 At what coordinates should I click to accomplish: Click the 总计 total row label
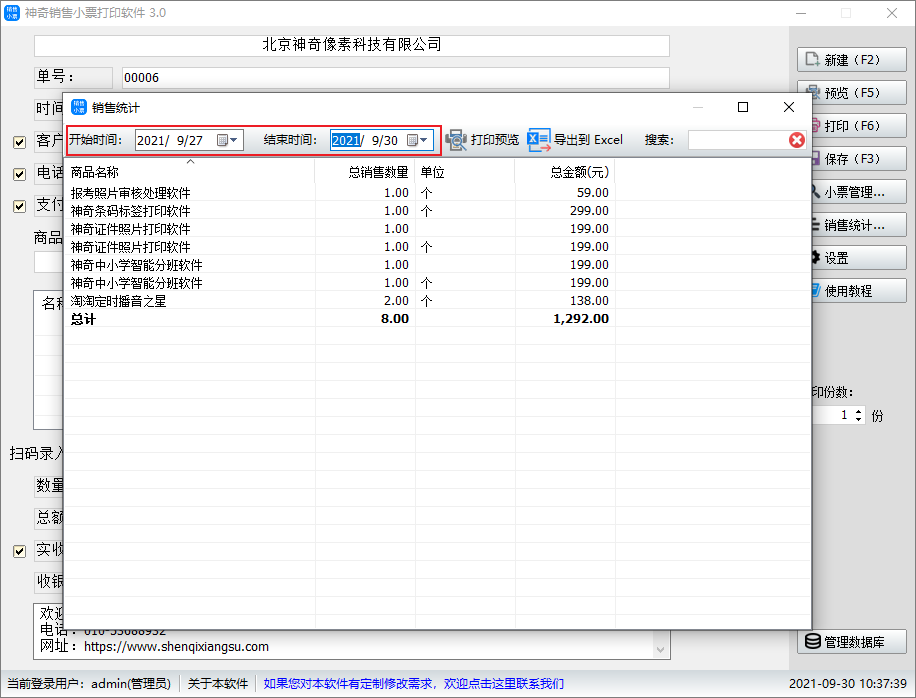tap(83, 319)
